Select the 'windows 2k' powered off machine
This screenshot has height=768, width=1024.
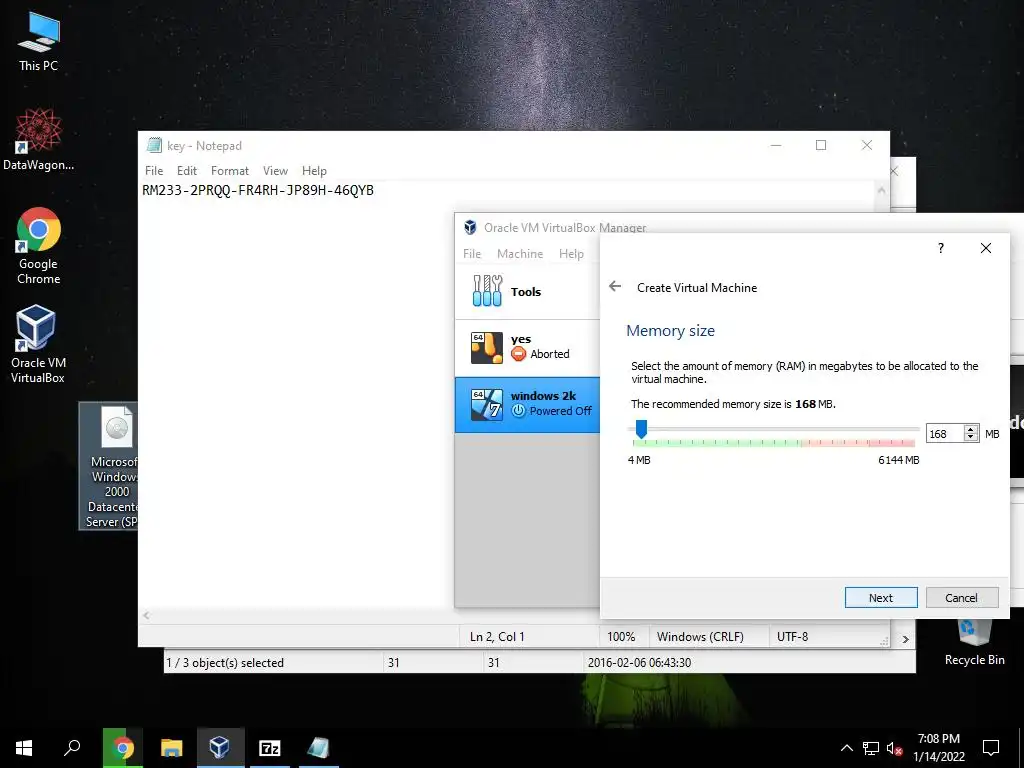527,404
